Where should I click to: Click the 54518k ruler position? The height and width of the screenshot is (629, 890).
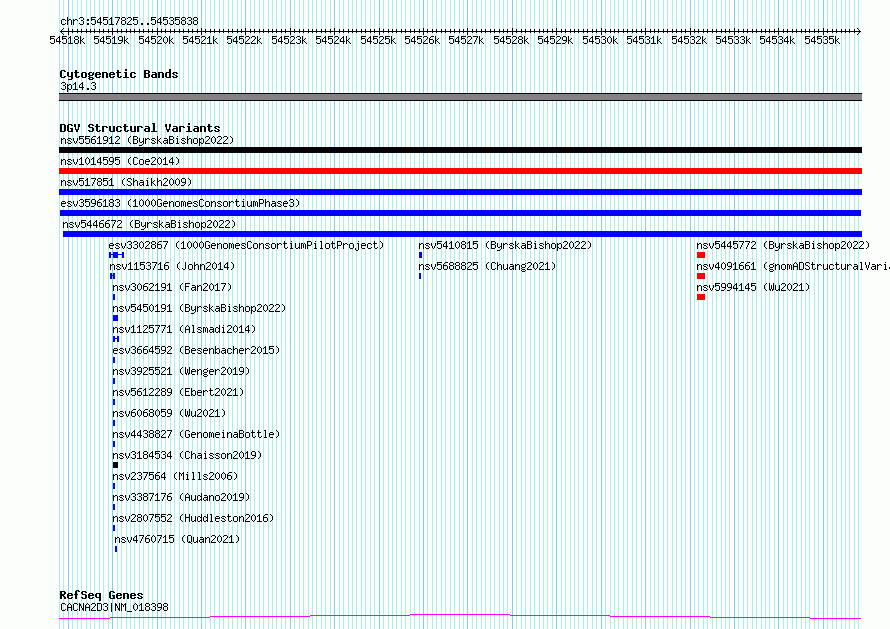click(67, 40)
